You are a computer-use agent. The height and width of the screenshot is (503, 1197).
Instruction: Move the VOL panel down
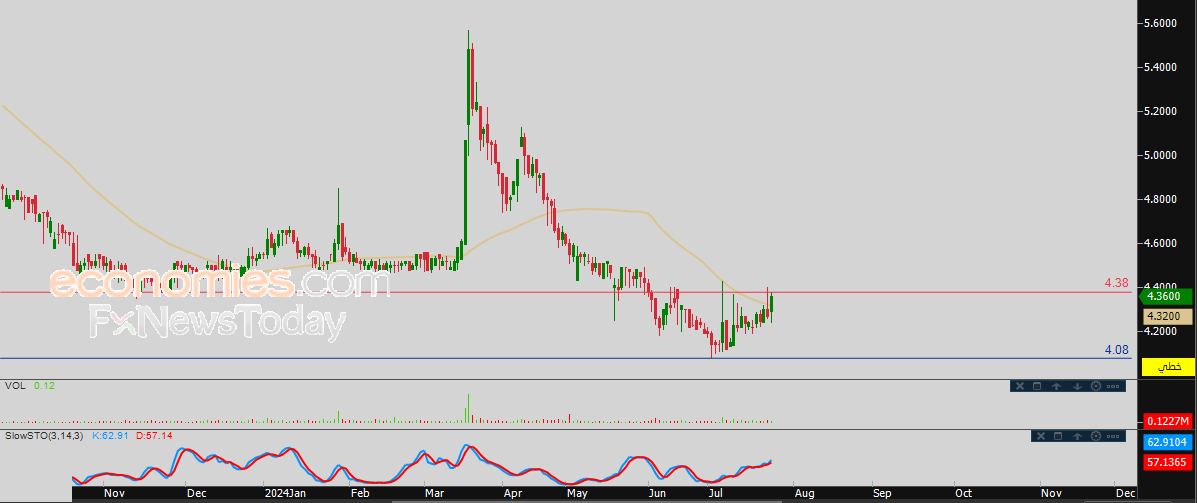[x=1077, y=386]
